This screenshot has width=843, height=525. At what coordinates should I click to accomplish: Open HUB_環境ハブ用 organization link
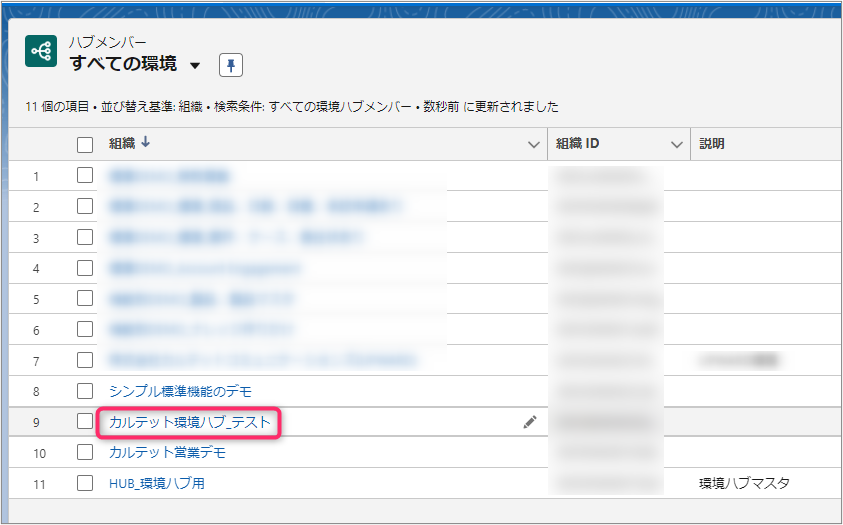tap(157, 484)
